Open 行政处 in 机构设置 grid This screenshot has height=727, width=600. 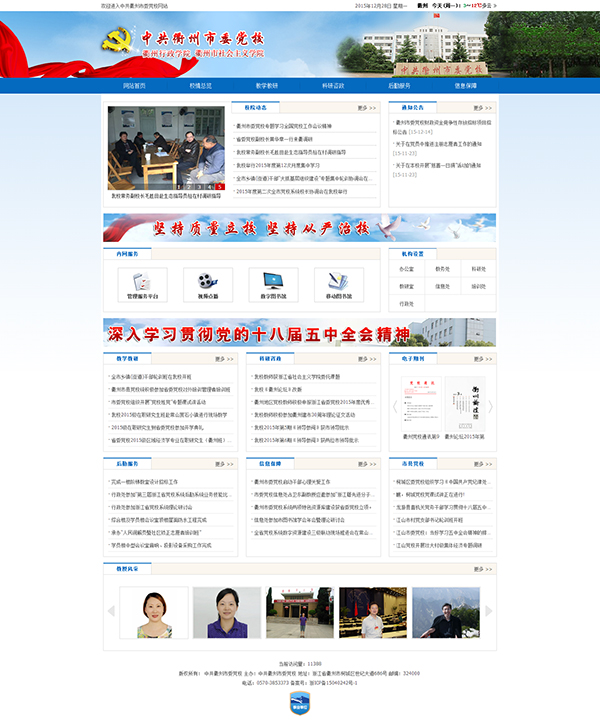pyautogui.click(x=407, y=304)
